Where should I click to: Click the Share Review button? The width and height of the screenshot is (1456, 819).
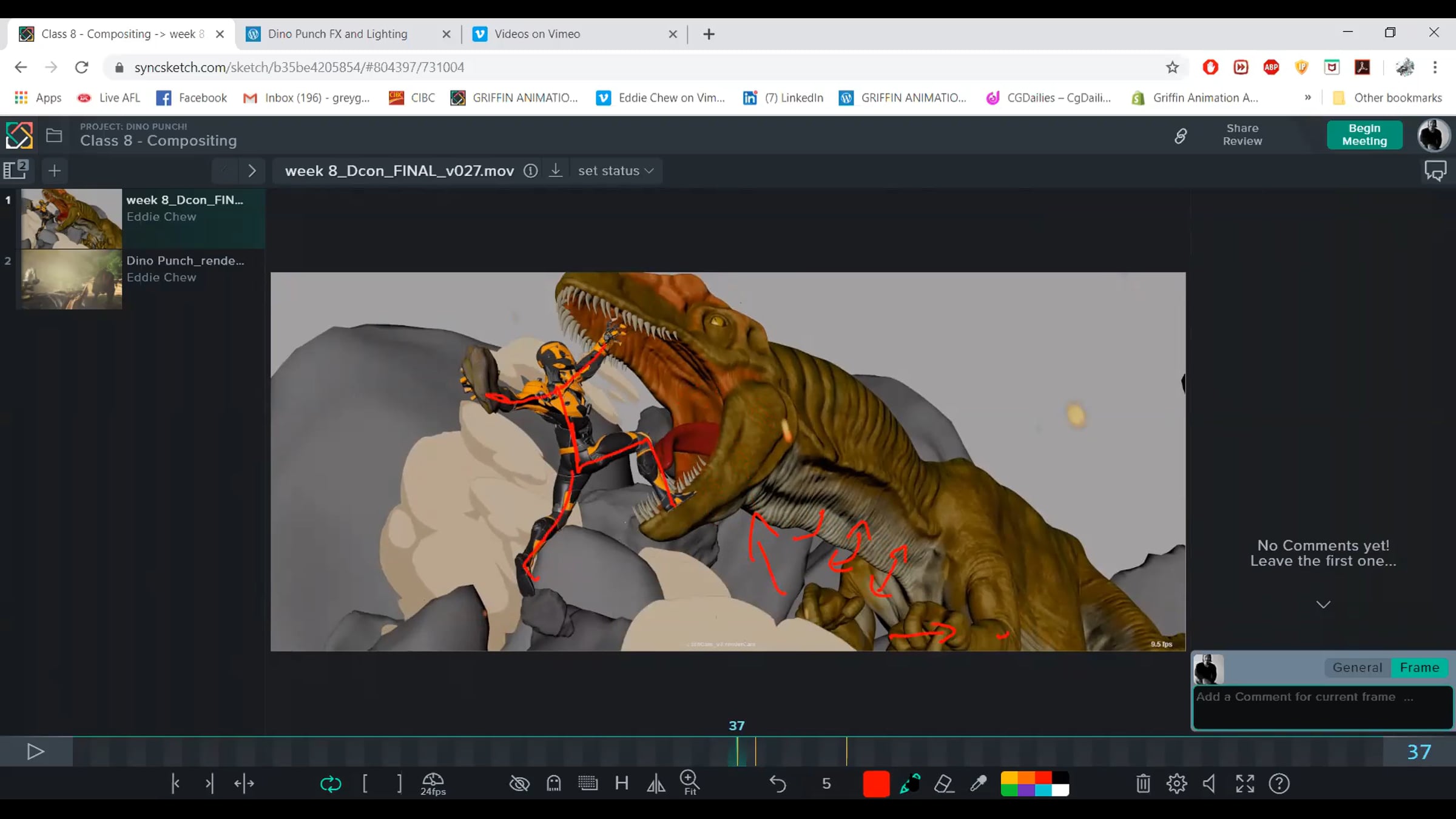point(1242,135)
